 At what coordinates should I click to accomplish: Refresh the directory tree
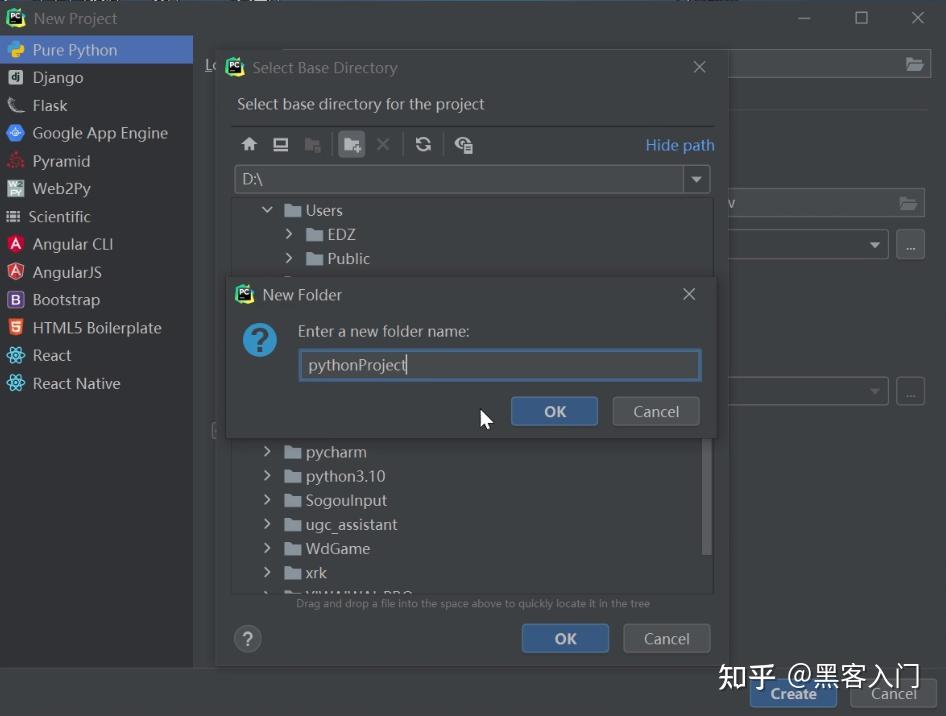pyautogui.click(x=423, y=144)
